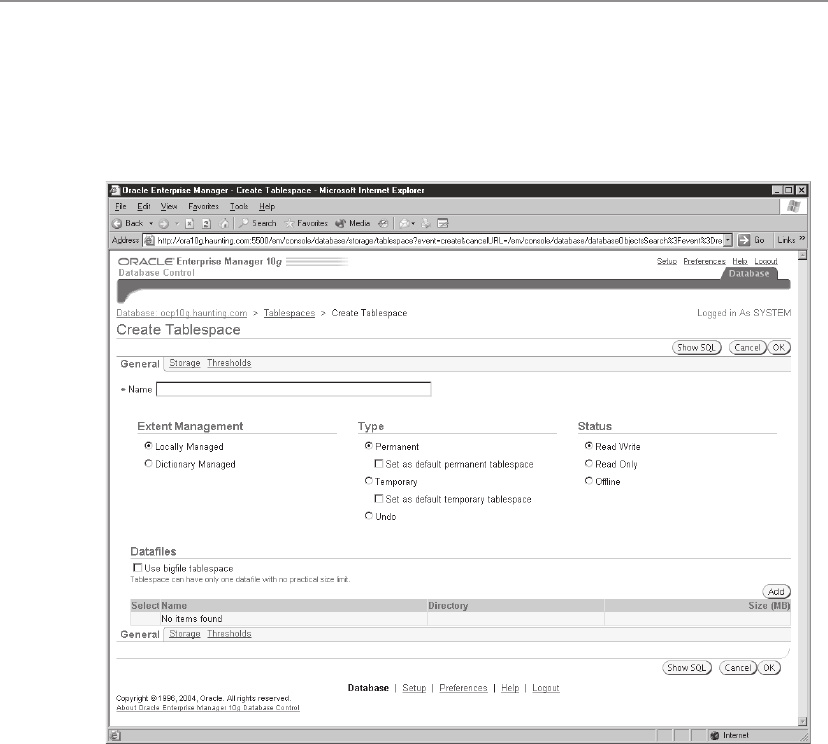The height and width of the screenshot is (744, 828).
Task: Expand the Links toolbar chevron
Action: click(802, 239)
